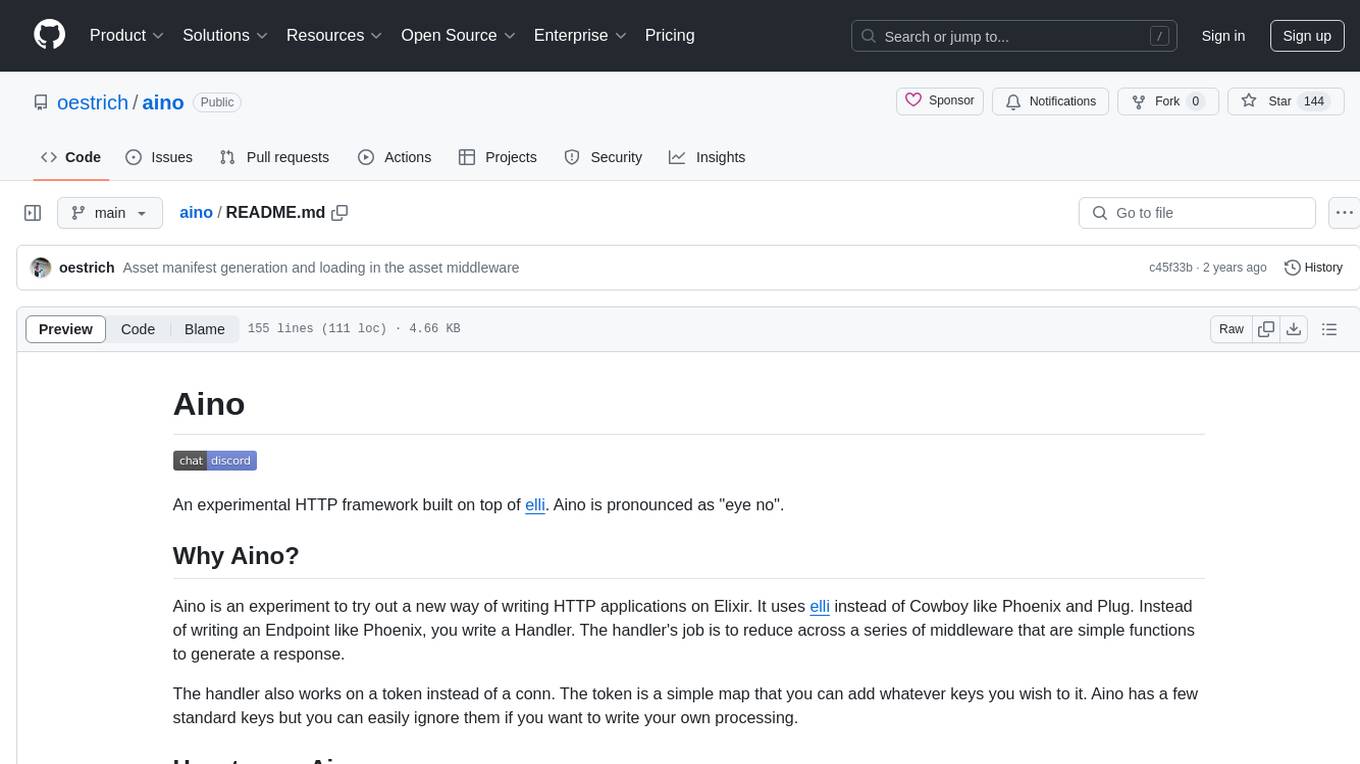Expand the Enterprise menu
The height and width of the screenshot is (764, 1360).
[x=580, y=35]
